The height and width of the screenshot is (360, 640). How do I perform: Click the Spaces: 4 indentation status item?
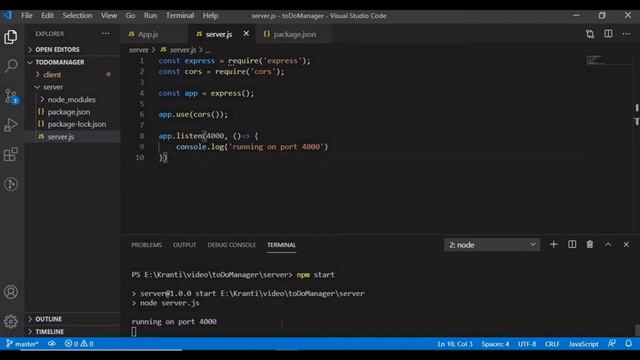coord(495,344)
